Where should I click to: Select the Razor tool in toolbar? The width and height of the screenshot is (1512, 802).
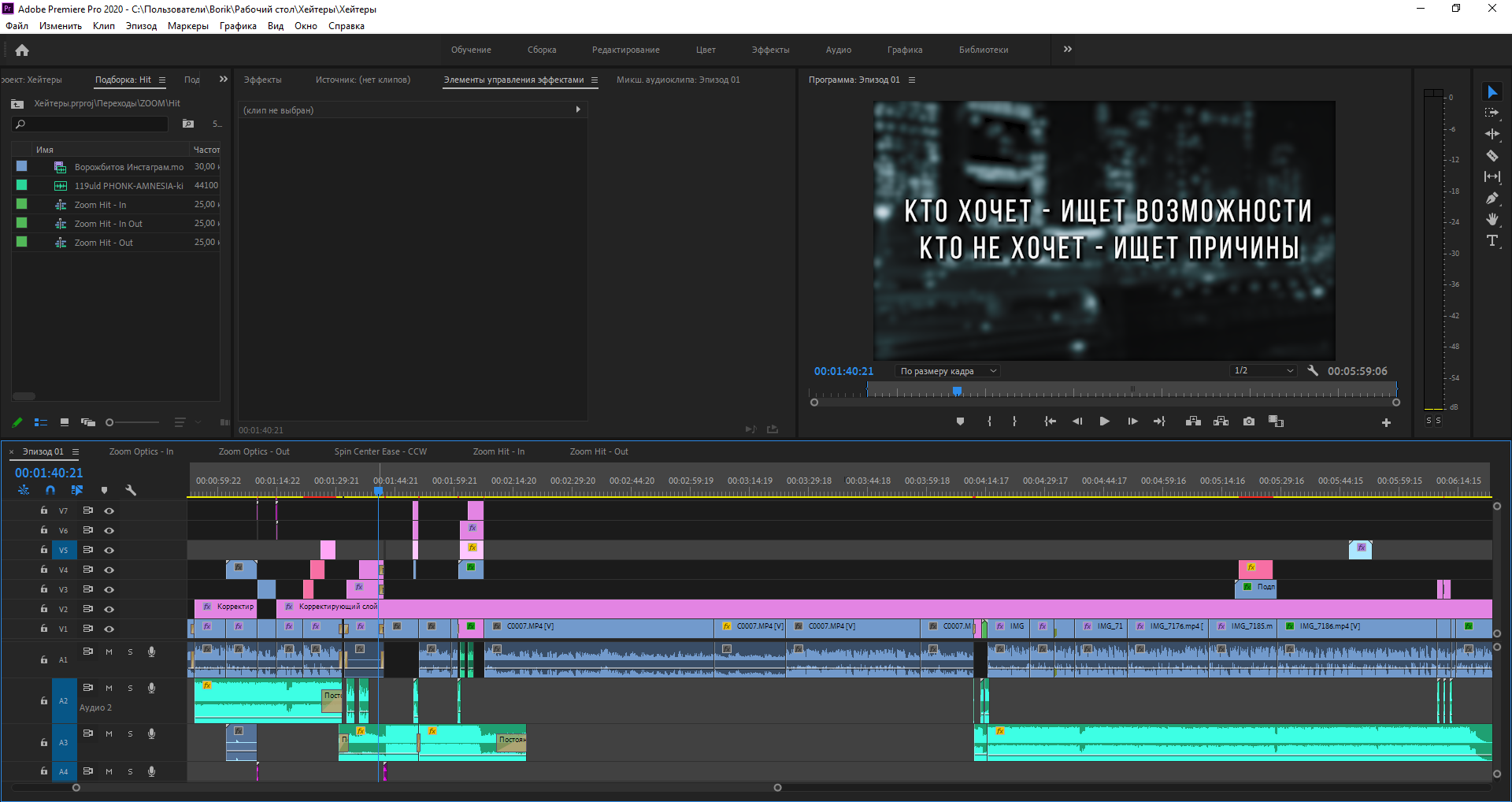click(x=1492, y=155)
